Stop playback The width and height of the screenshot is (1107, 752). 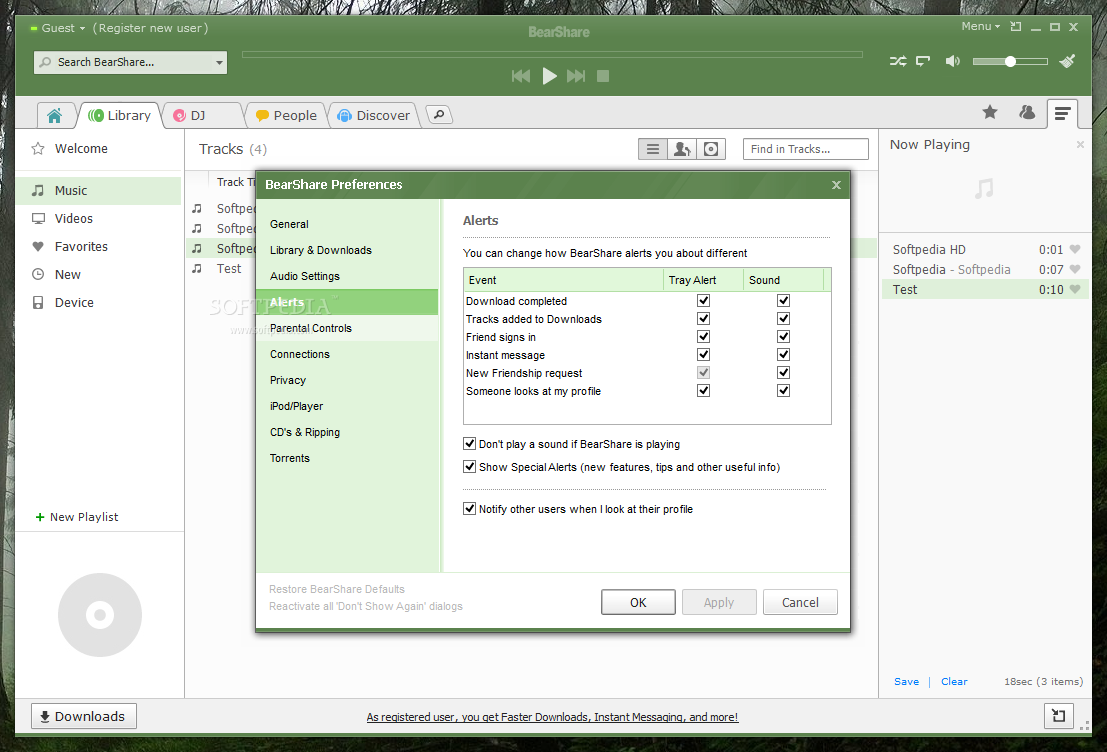pyautogui.click(x=603, y=76)
